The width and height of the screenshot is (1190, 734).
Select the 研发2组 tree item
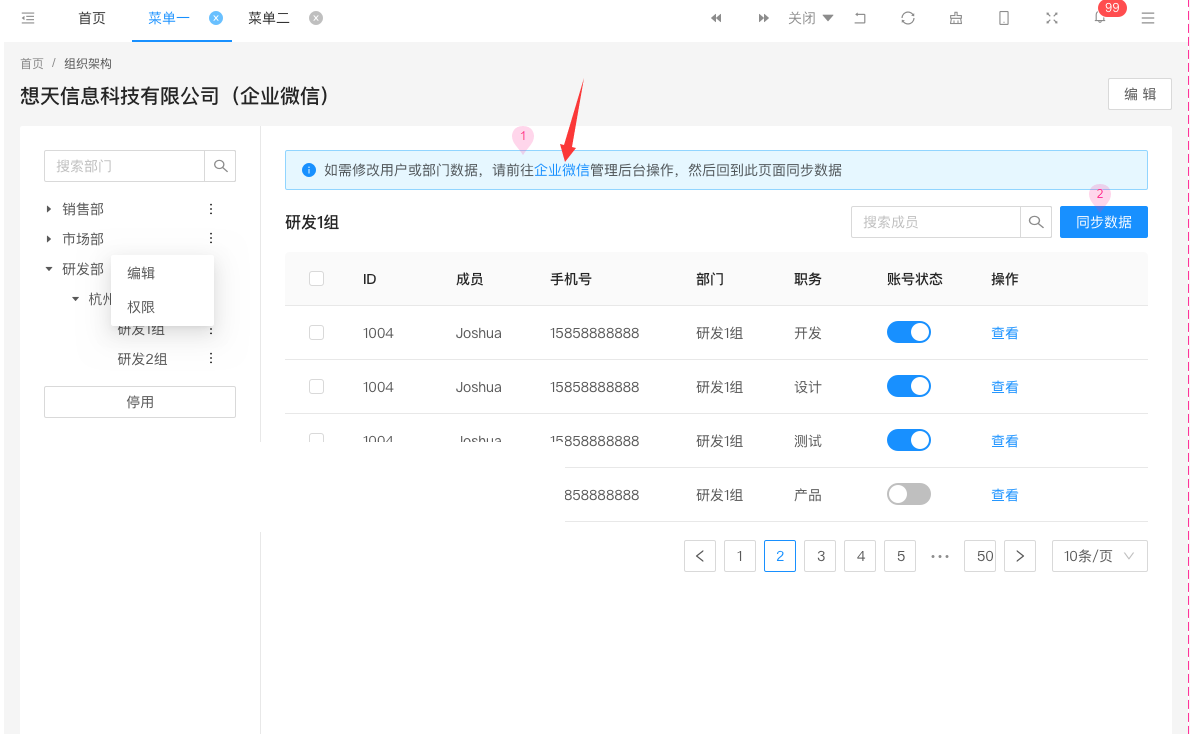pos(142,359)
